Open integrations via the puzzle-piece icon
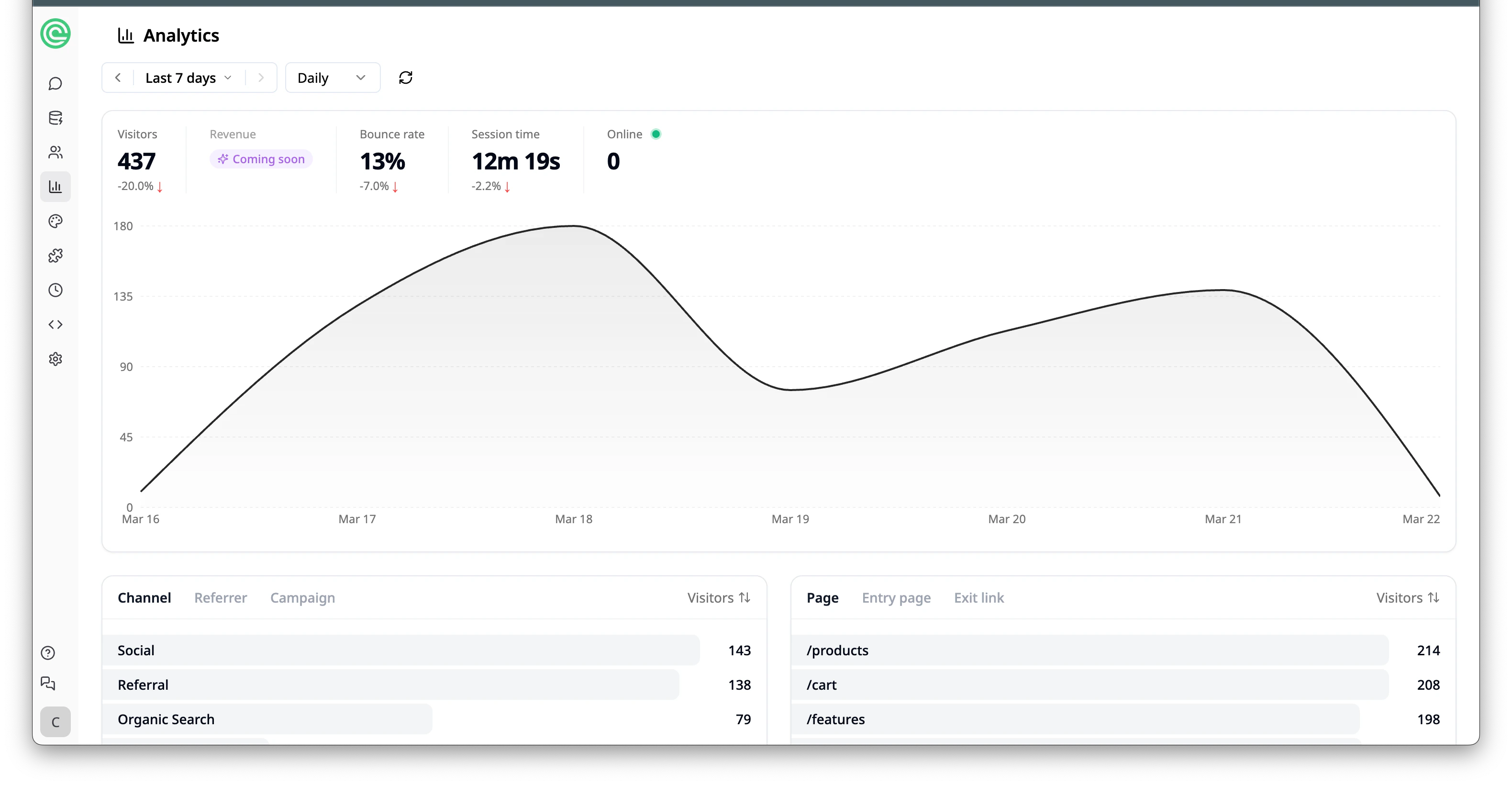Viewport: 1512px width, 785px height. [55, 256]
